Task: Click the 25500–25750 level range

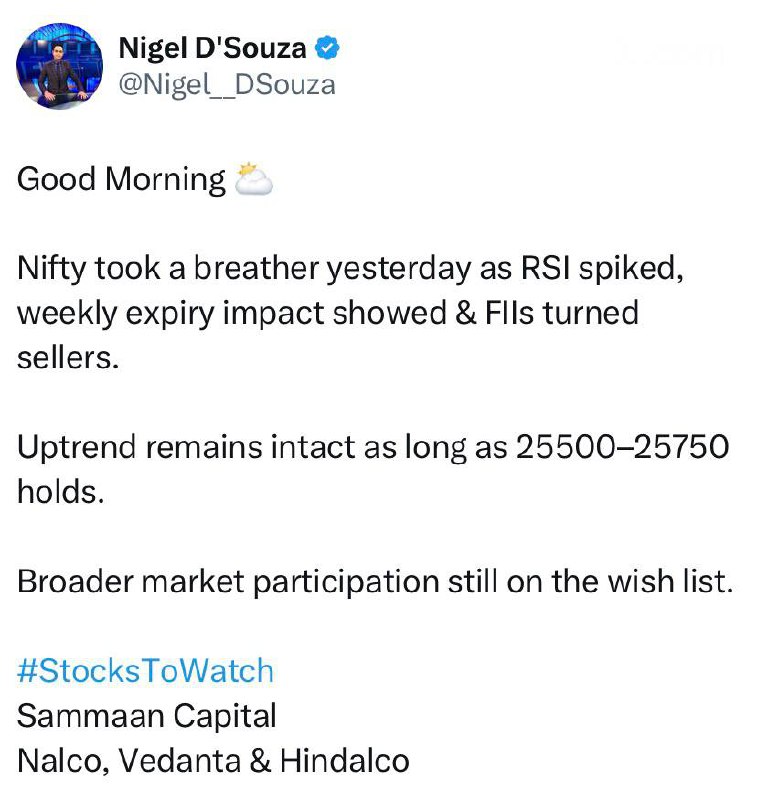Action: point(622,447)
